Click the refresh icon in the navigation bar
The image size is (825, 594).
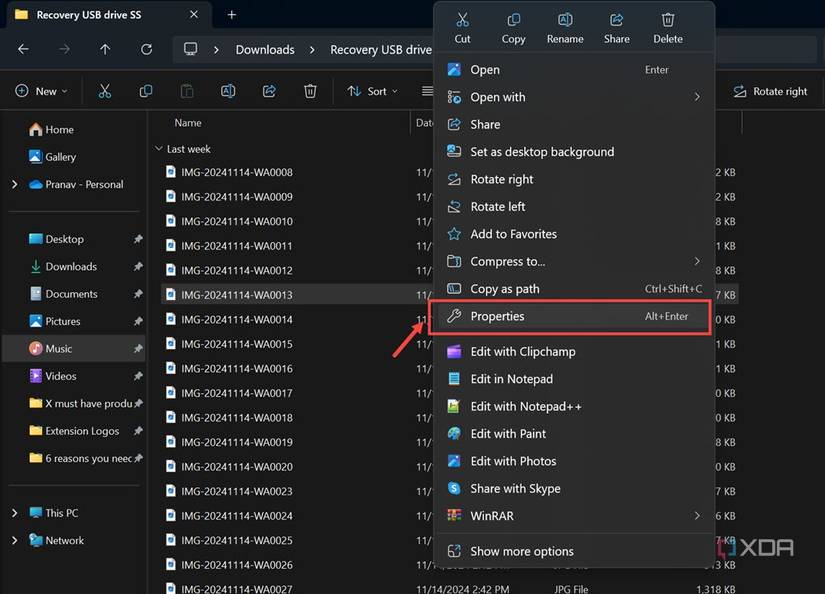click(145, 48)
